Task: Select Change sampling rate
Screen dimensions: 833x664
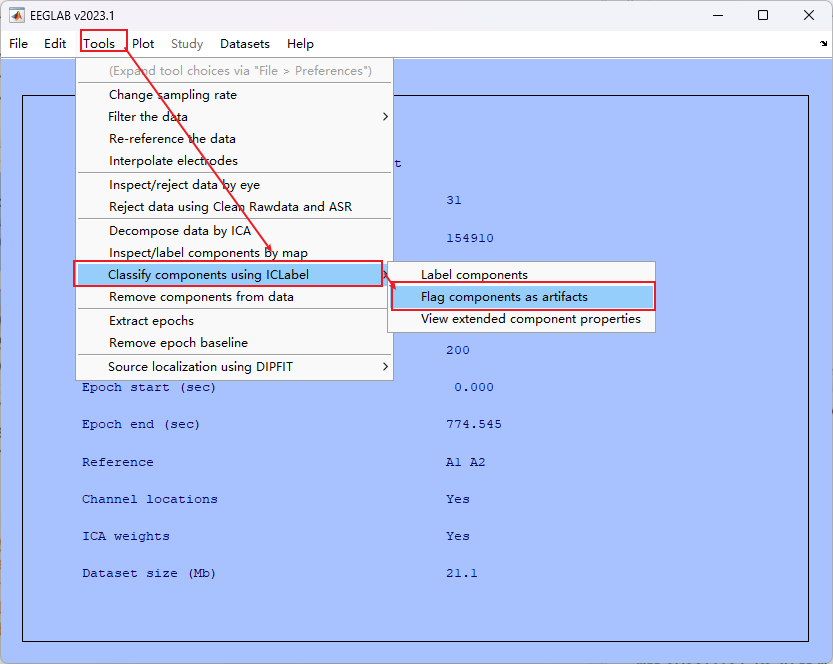Action: point(234,95)
